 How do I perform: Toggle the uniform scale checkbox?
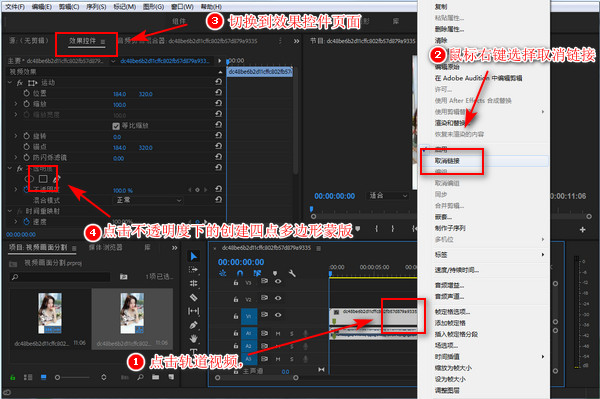coord(116,126)
